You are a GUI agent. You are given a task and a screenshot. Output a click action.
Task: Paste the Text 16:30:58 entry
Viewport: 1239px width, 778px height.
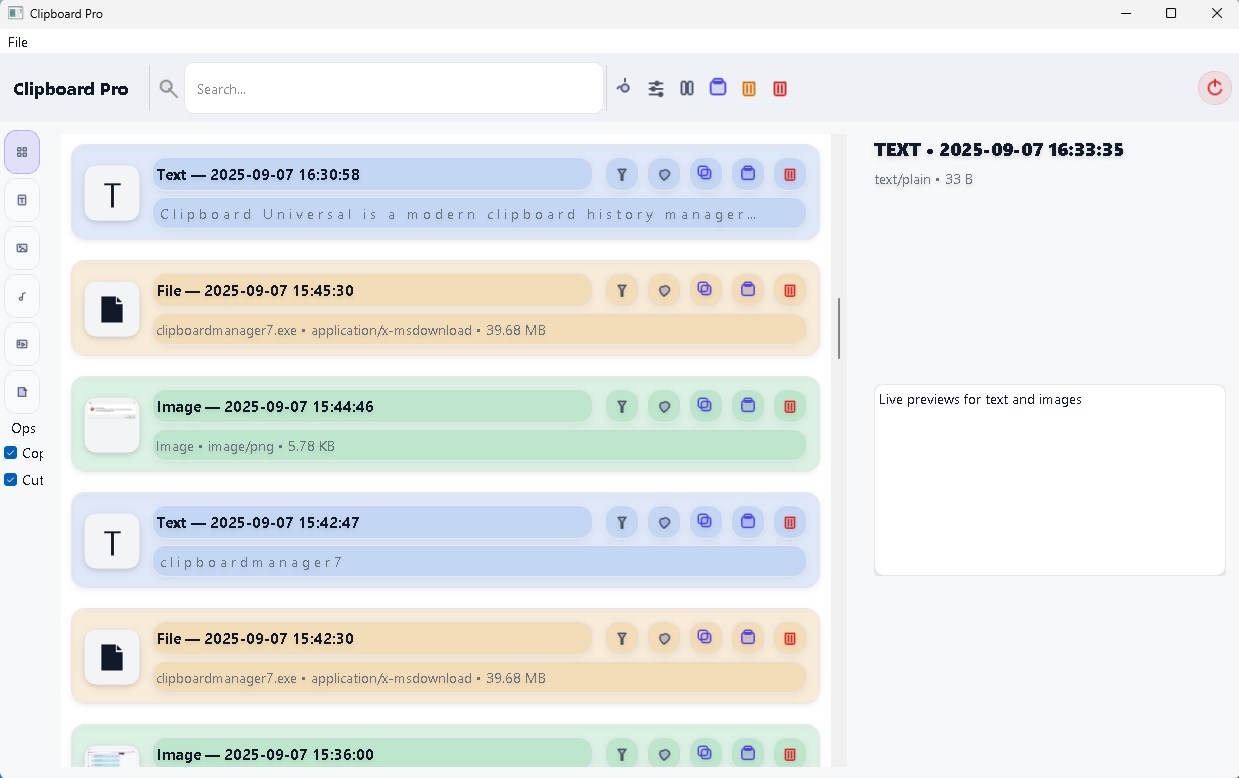pyautogui.click(x=748, y=174)
